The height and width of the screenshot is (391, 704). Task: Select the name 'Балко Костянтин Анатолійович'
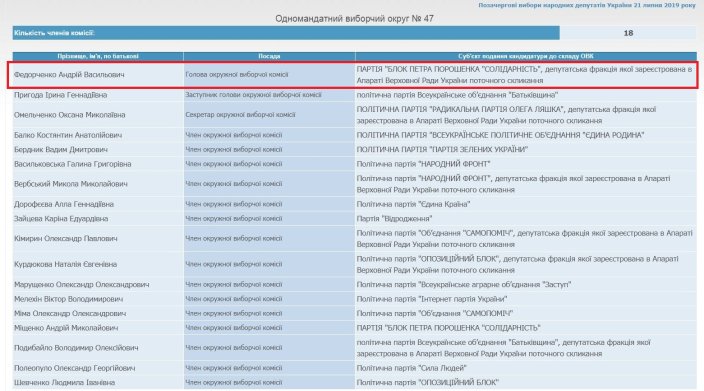[68, 135]
